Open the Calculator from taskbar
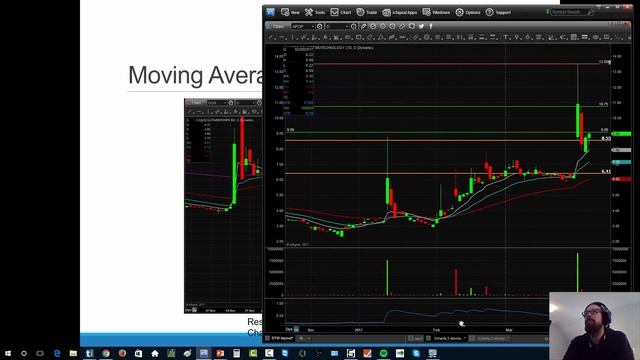This screenshot has width=640, height=360. click(236, 353)
